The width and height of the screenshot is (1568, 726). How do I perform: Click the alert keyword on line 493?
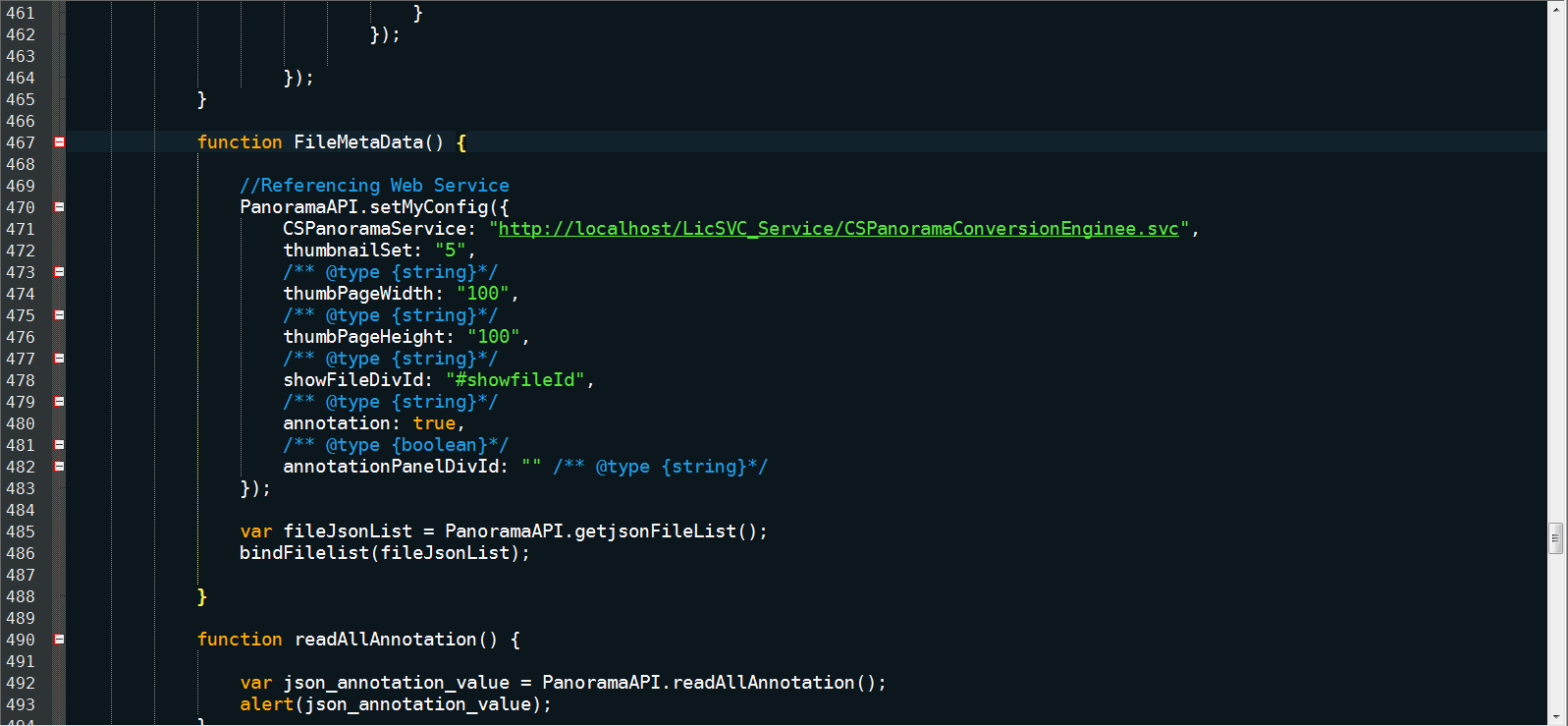266,704
